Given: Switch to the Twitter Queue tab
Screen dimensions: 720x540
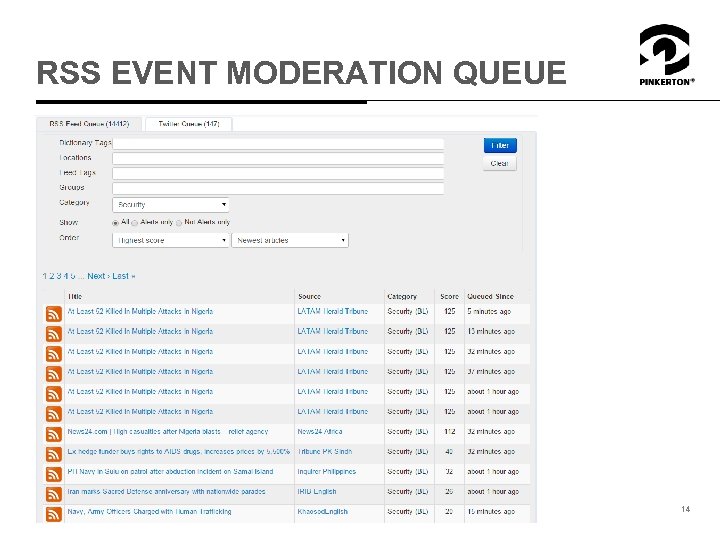Looking at the screenshot, I should [x=189, y=124].
